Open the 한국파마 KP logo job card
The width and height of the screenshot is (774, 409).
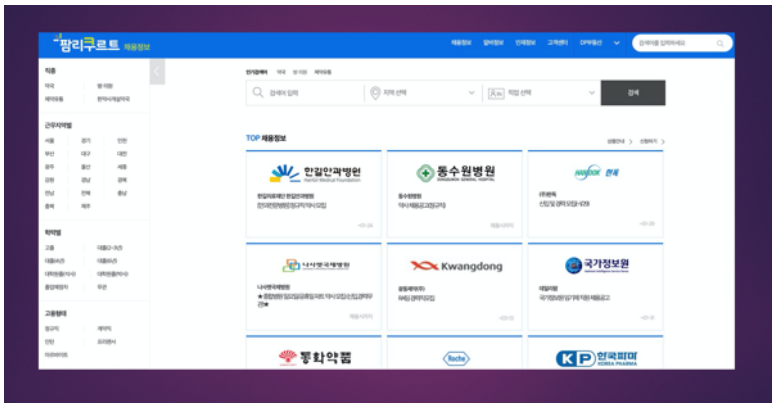tap(595, 353)
